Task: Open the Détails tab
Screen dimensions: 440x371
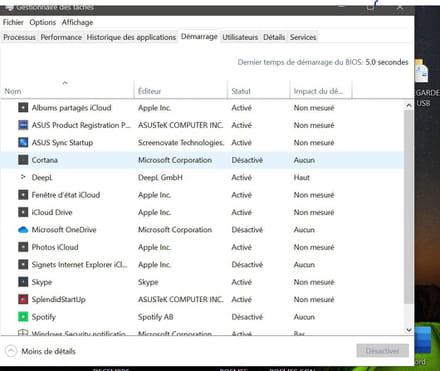Action: coord(274,37)
